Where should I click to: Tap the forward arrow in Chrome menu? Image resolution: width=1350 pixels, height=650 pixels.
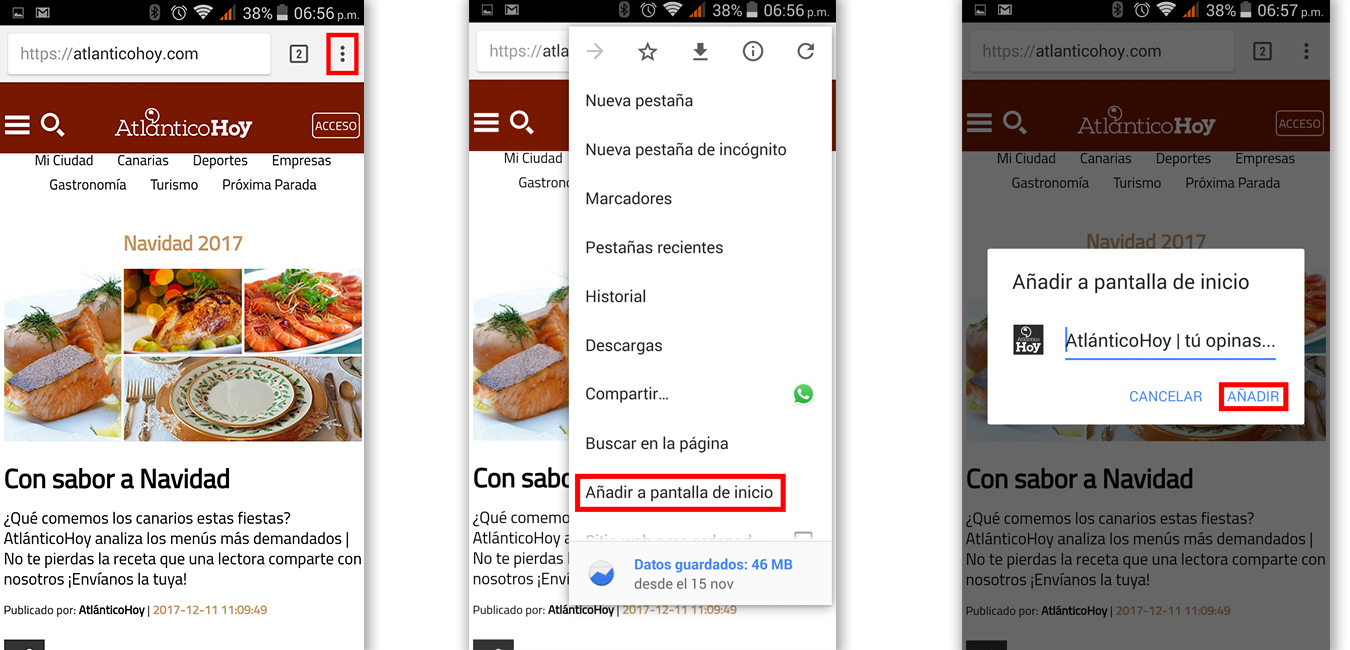tap(595, 52)
